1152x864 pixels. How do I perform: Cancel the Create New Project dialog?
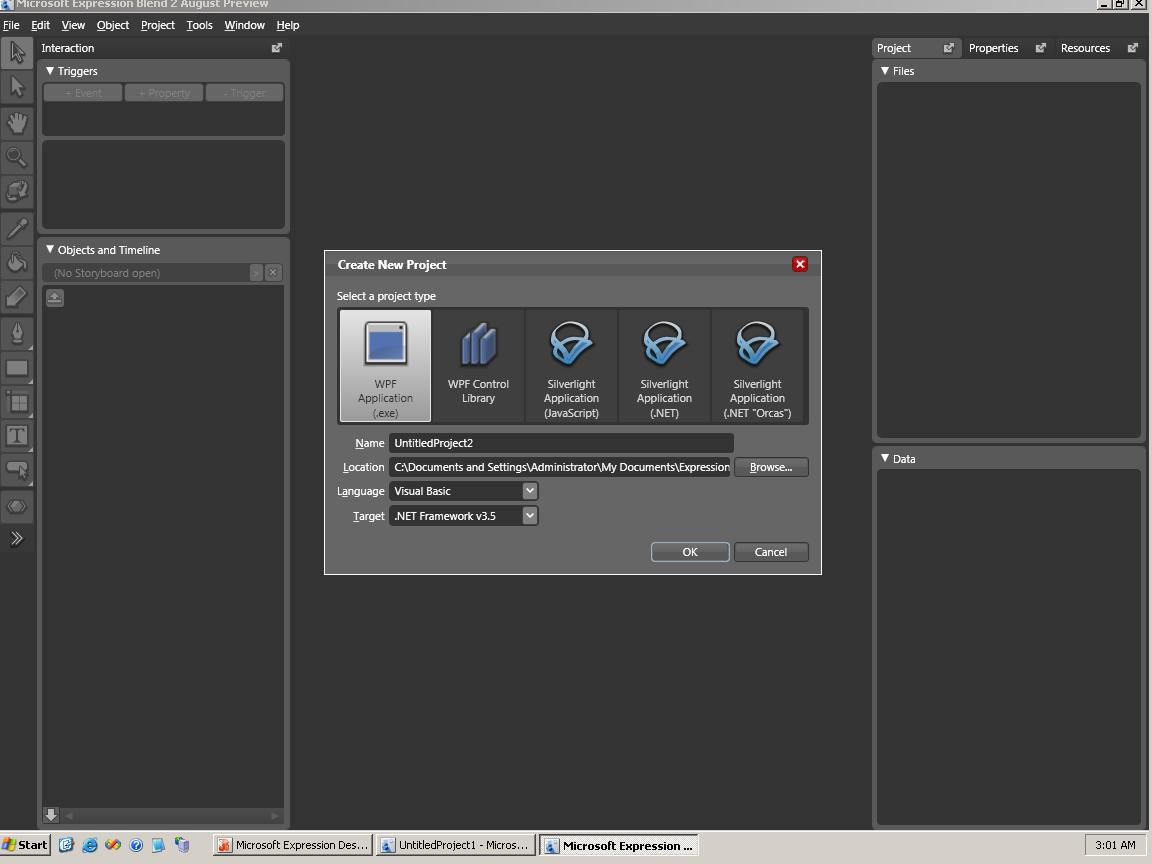[x=771, y=552]
